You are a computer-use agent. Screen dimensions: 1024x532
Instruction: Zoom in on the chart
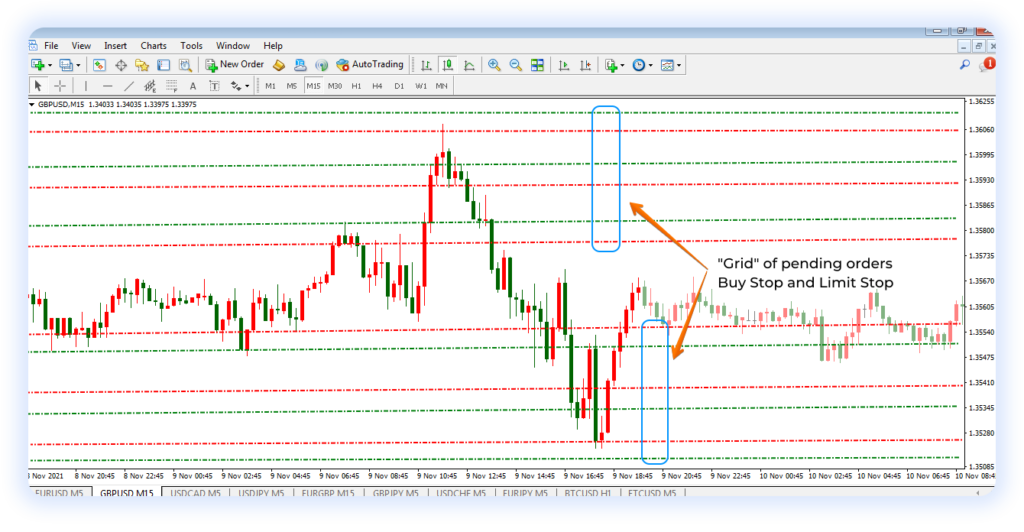[494, 65]
